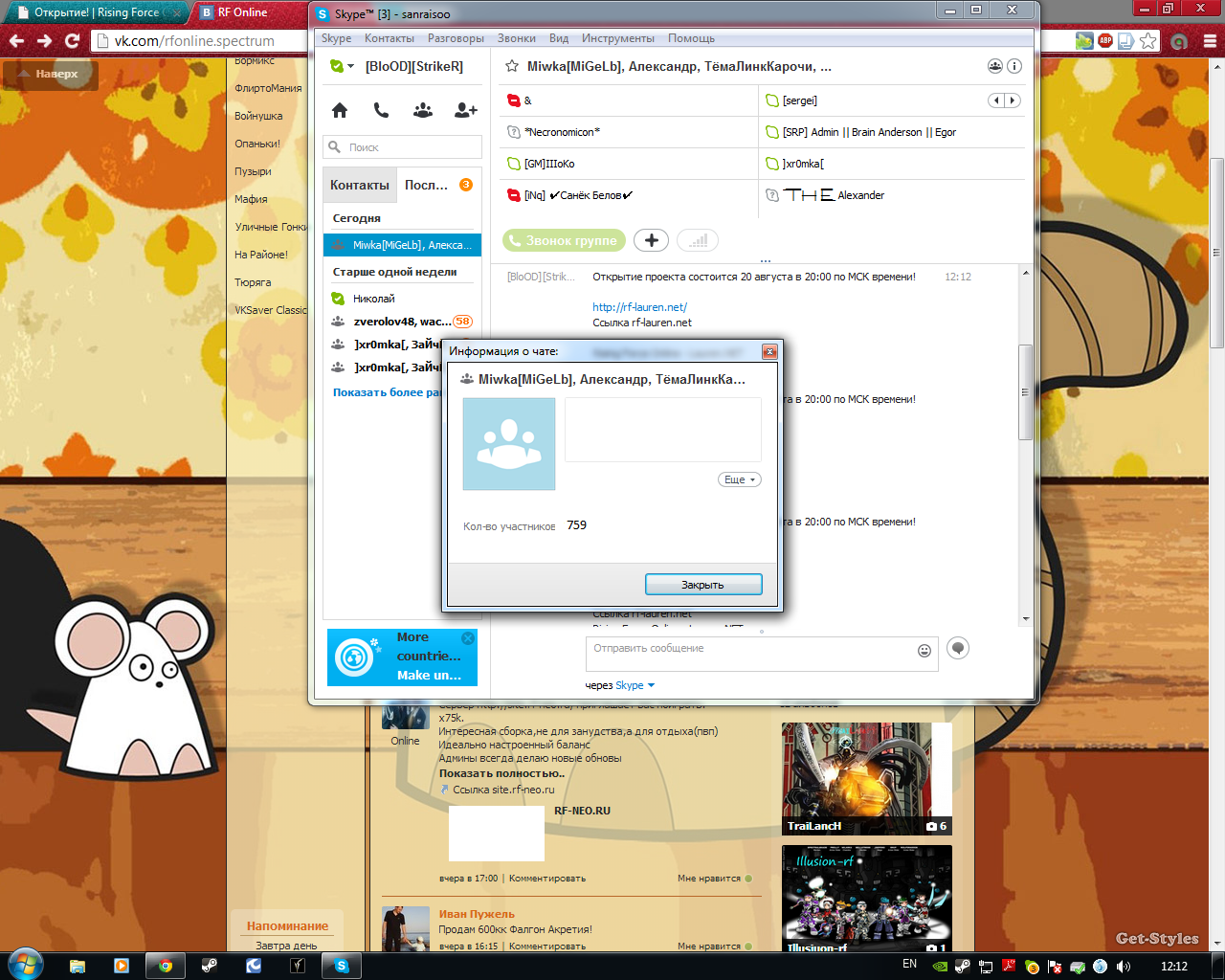Click Наверх button on VK page
Viewport: 1225px width, 980px height.
(50, 74)
